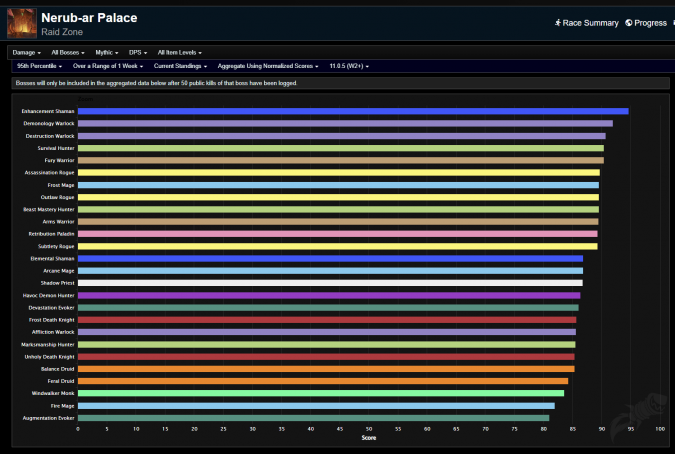Click the Subtlety Rogue label
The height and width of the screenshot is (454, 675).
click(x=56, y=246)
